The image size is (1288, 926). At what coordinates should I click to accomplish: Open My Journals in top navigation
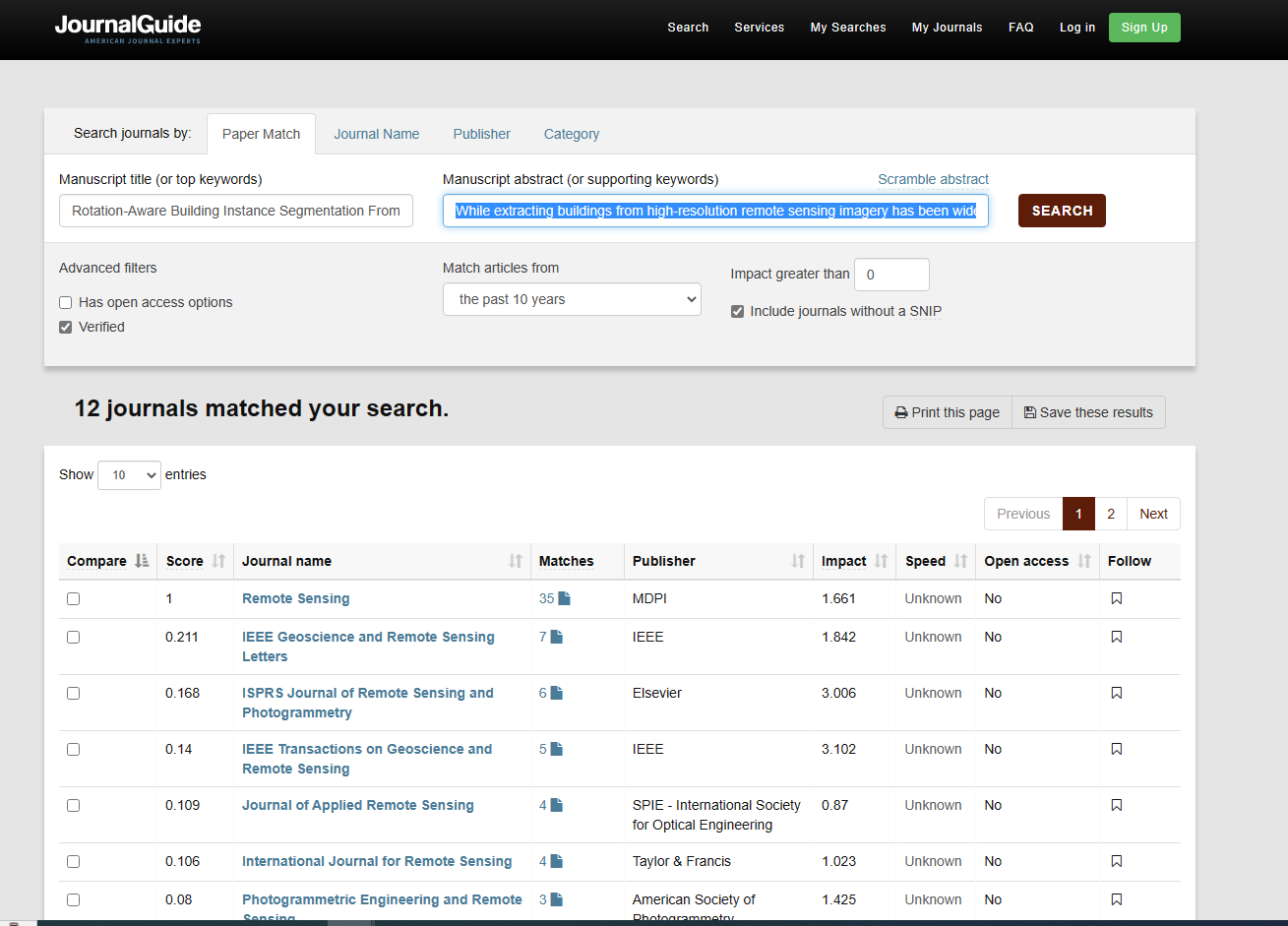click(947, 28)
